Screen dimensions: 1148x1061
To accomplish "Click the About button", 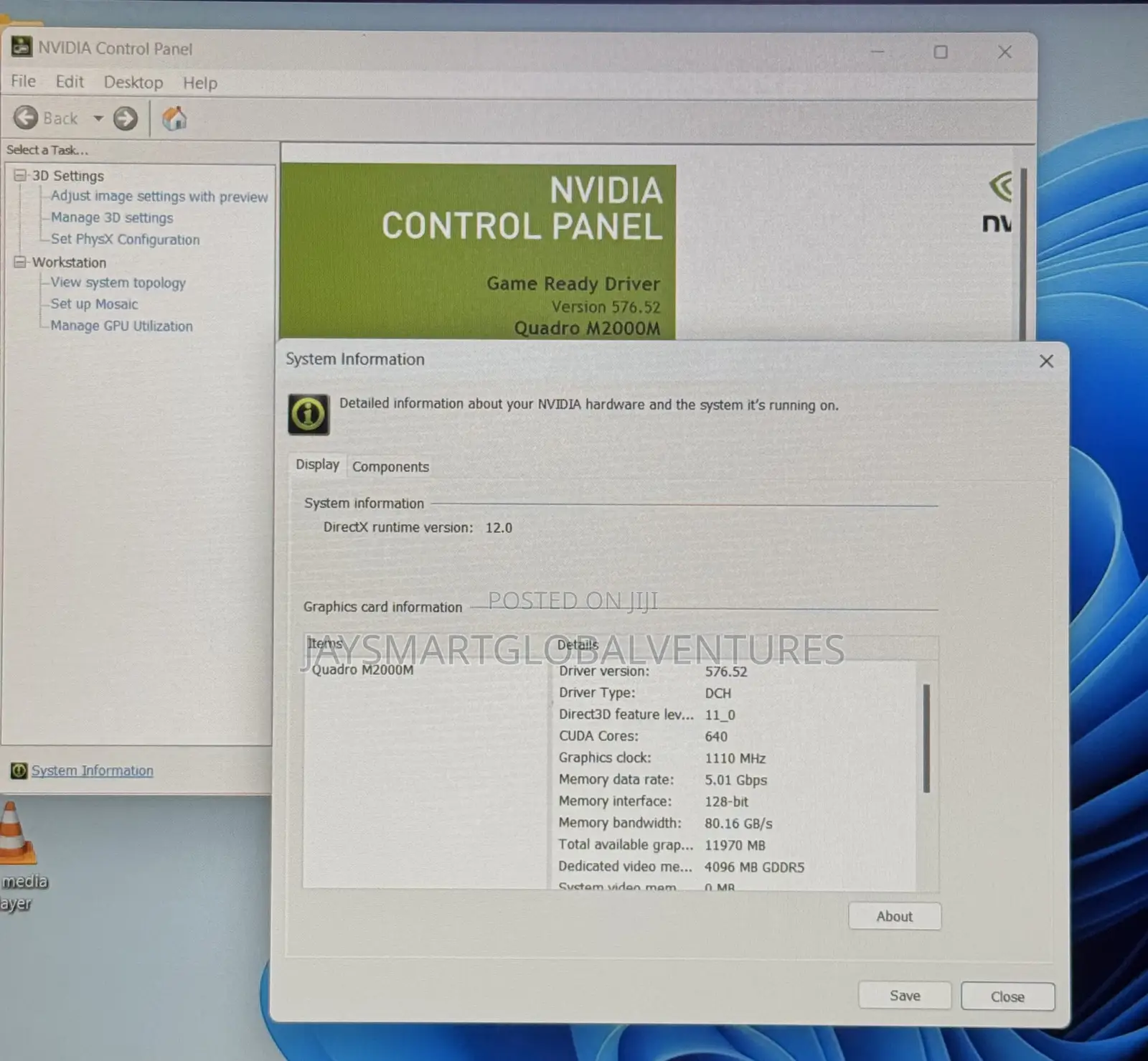I will coord(895,916).
